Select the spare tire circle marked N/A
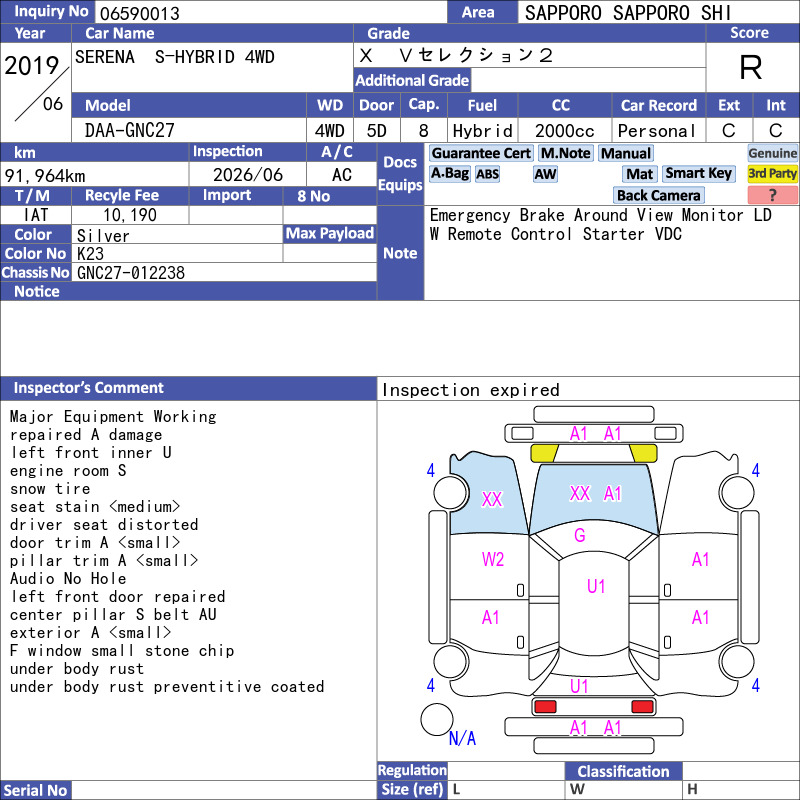 point(437,719)
